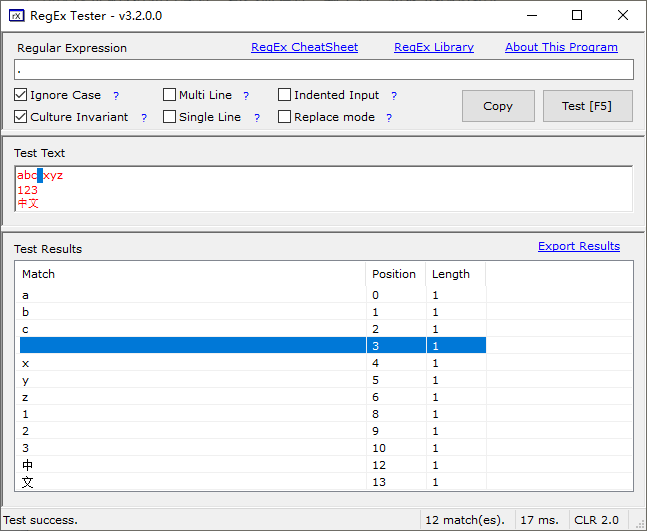Image resolution: width=647 pixels, height=531 pixels.
Task: Click the help question mark beside Single Line
Action: (256, 118)
